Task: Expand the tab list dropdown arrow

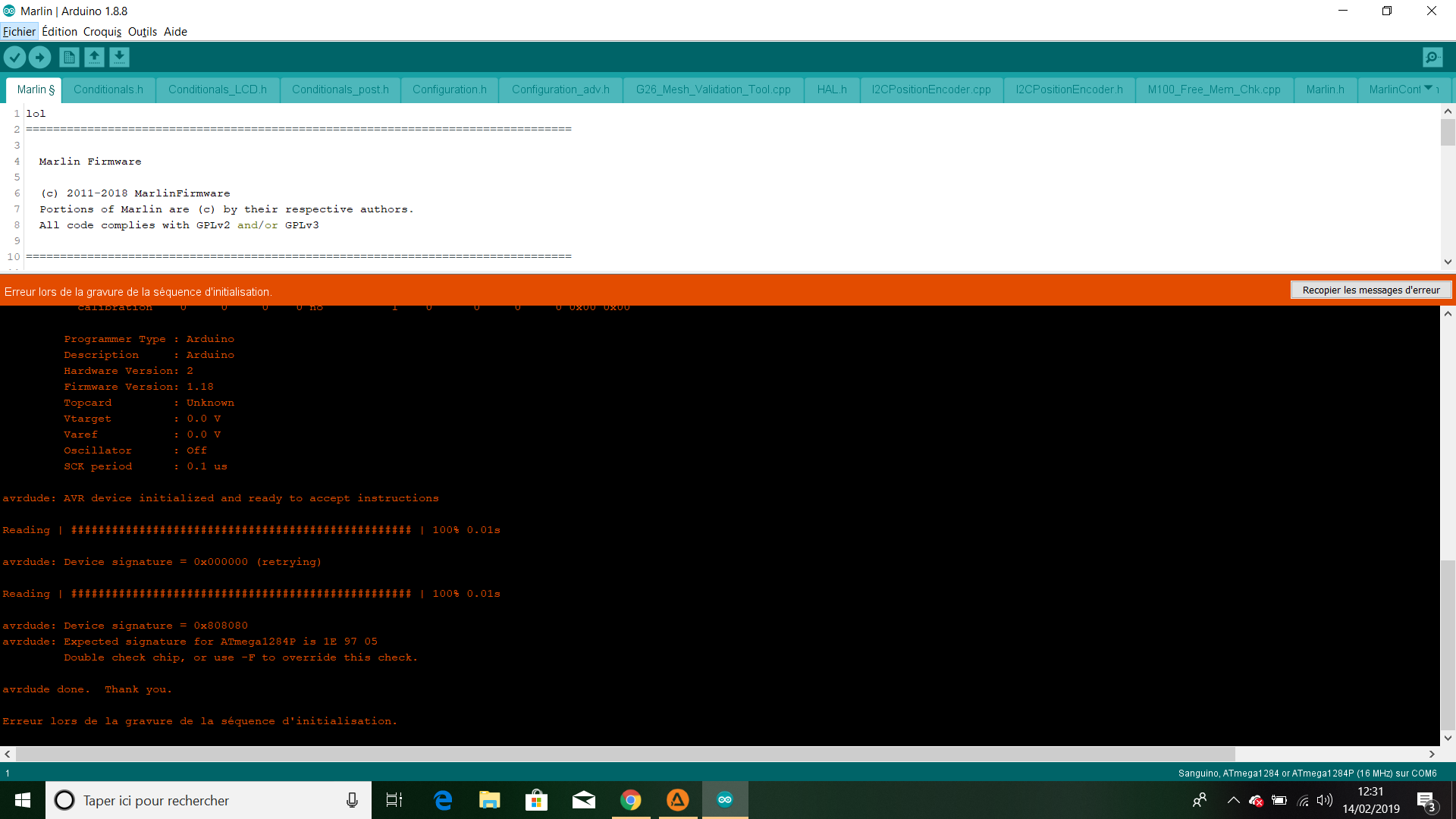Action: 1429,89
